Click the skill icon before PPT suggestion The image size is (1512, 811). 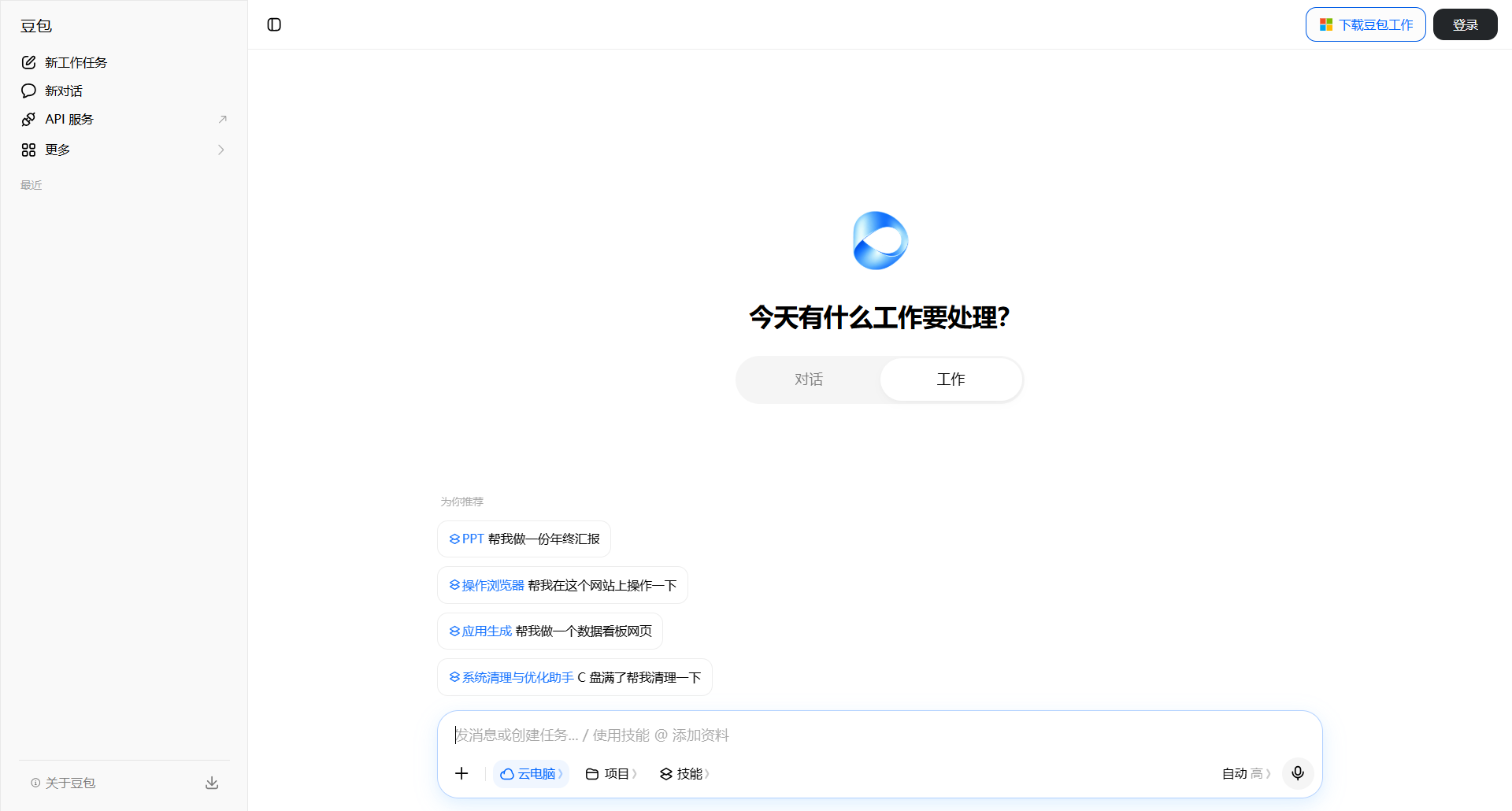coord(454,539)
